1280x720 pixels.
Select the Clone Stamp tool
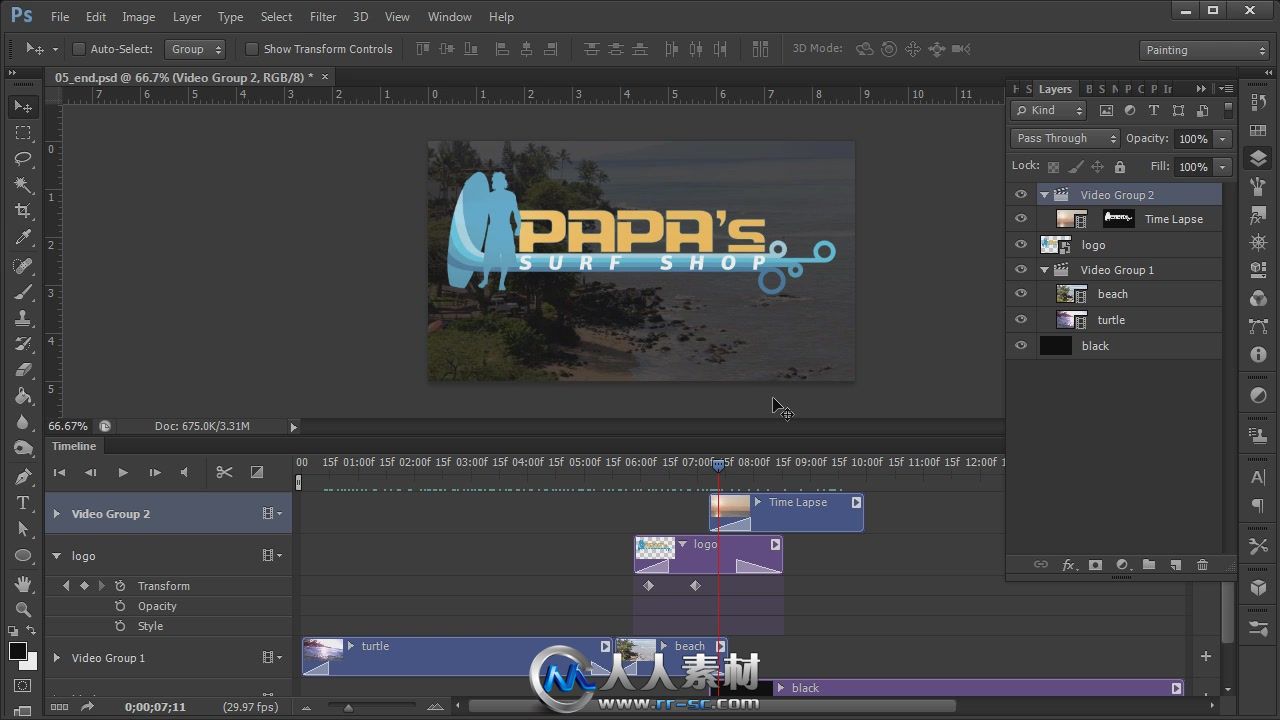coord(23,317)
